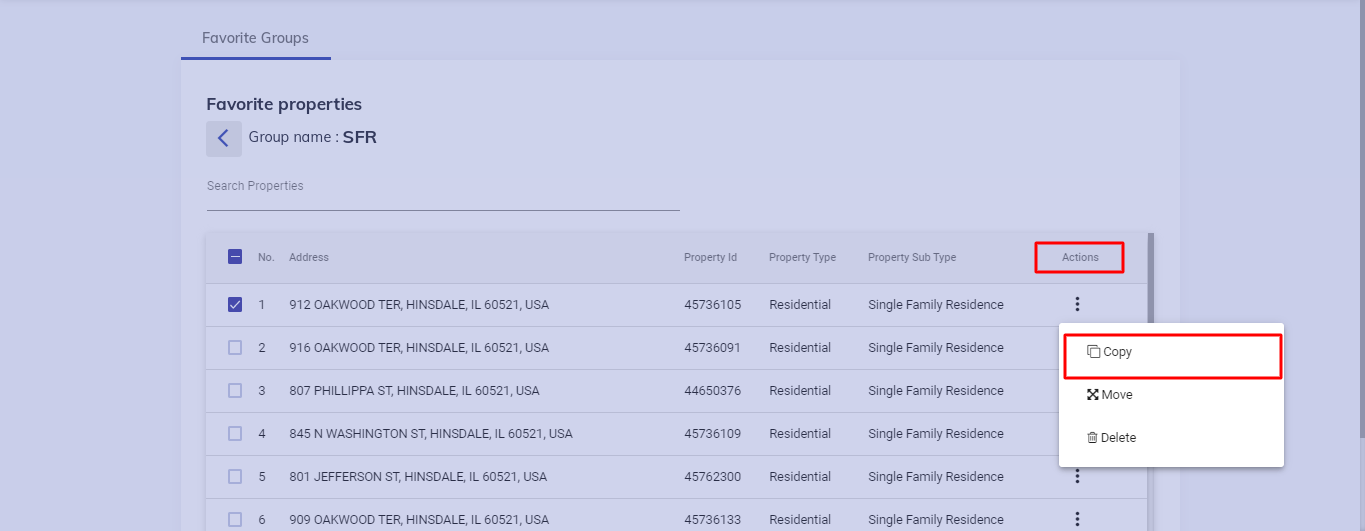The height and width of the screenshot is (531, 1365).
Task: Tick checkbox for 845 N Washington St
Action: [x=235, y=434]
